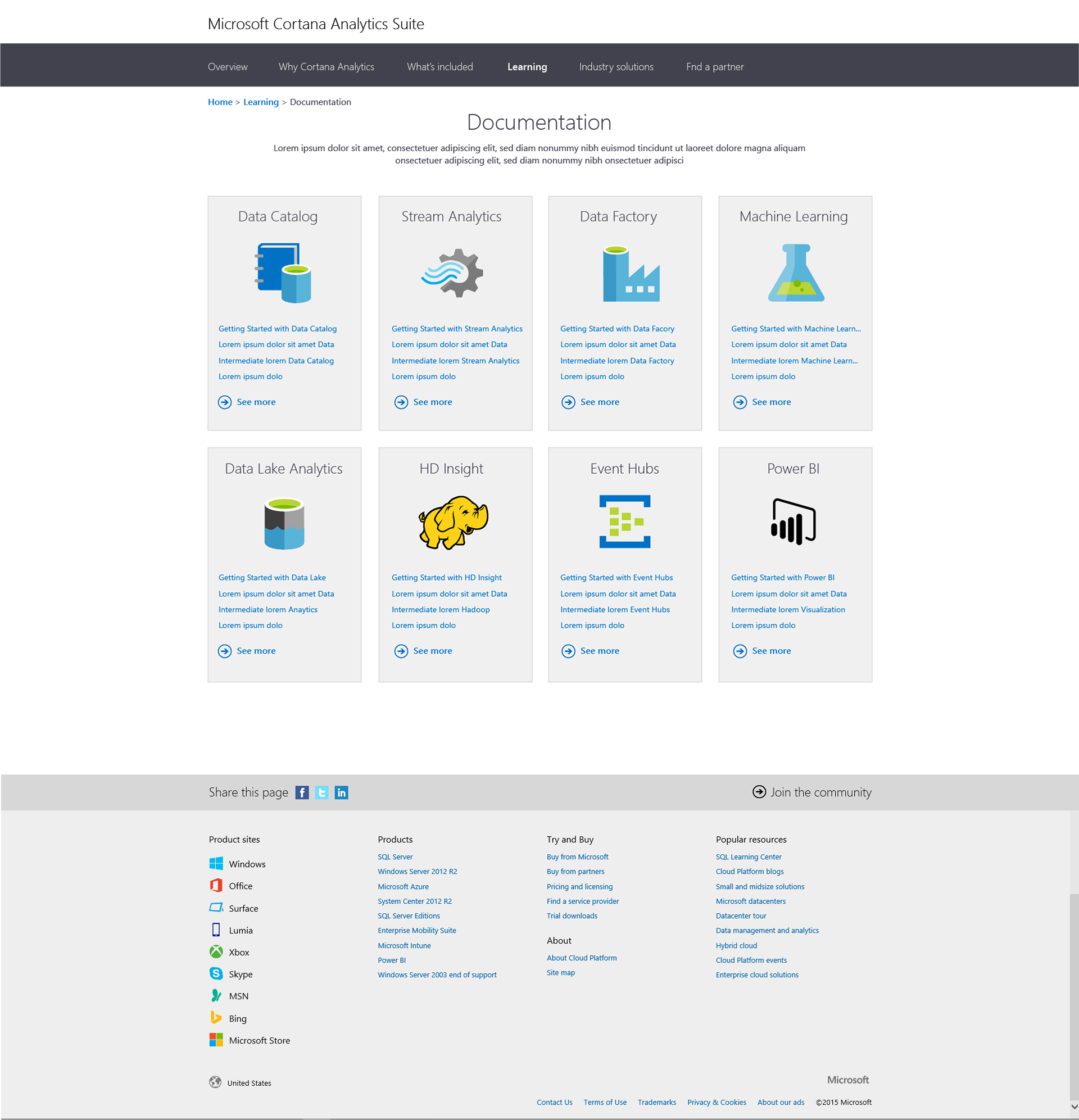Image resolution: width=1079 pixels, height=1120 pixels.
Task: Open Getting Started with Data Lake link
Action: 272,578
